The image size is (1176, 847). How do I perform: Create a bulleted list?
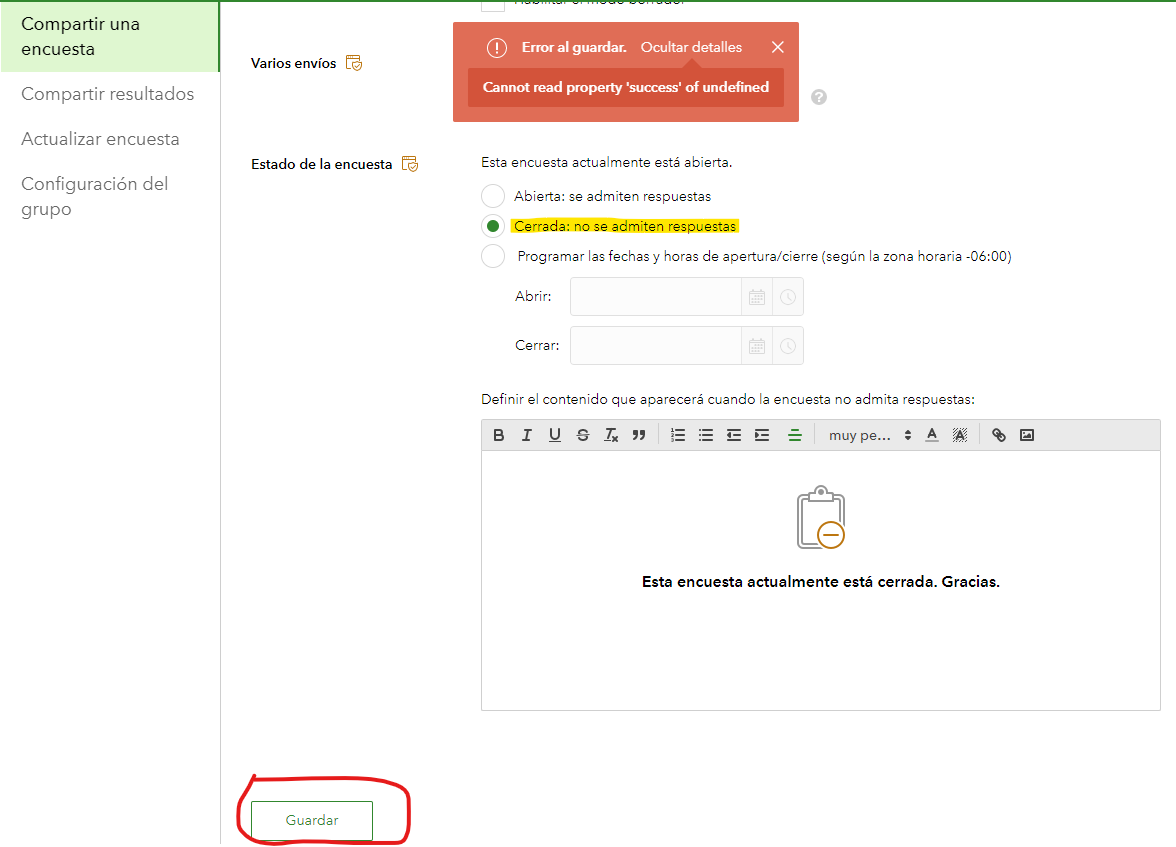click(706, 435)
